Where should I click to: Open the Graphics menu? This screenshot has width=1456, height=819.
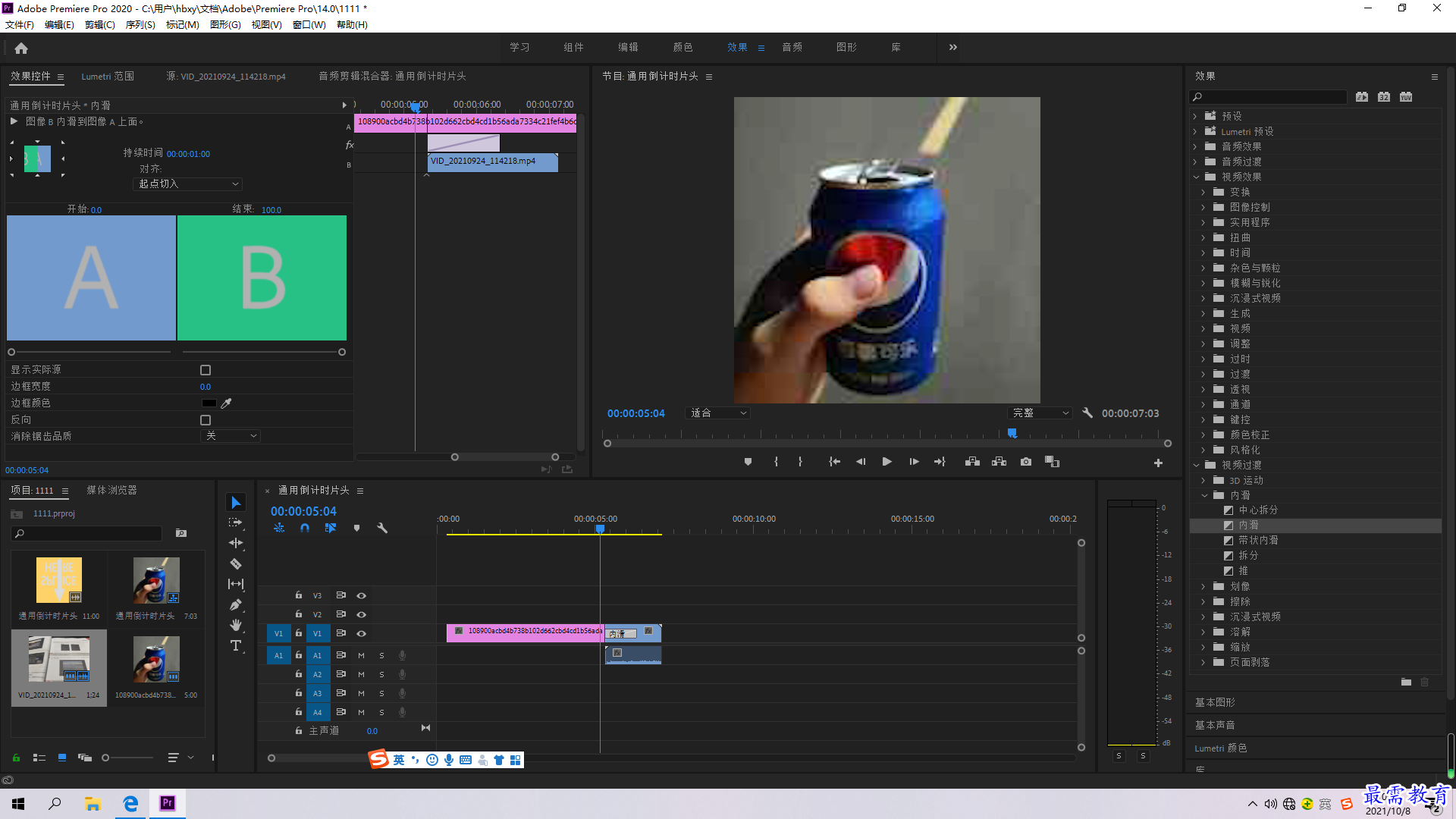tap(225, 25)
